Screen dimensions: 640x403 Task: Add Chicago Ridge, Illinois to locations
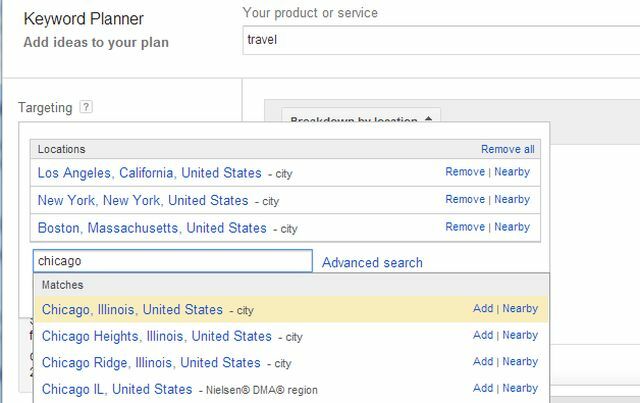point(483,361)
